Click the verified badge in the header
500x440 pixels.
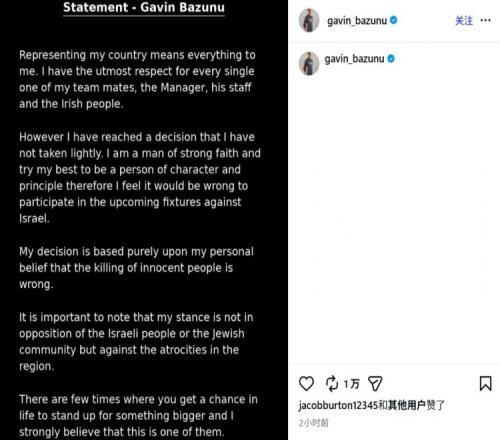click(394, 20)
